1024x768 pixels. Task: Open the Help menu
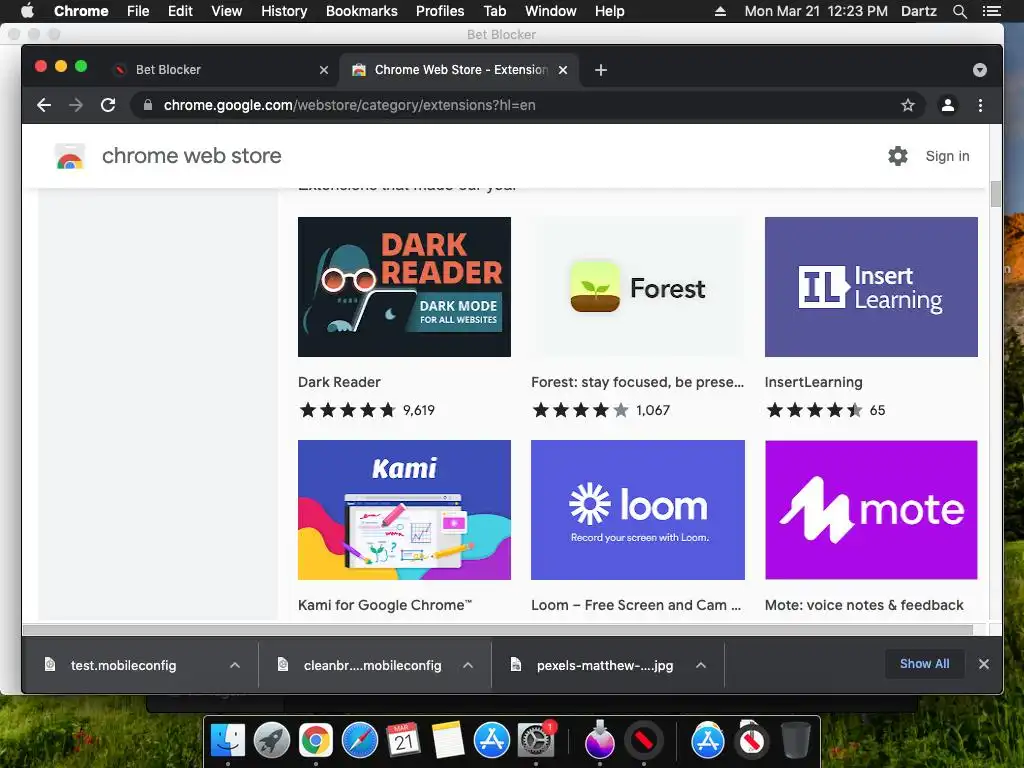(609, 11)
